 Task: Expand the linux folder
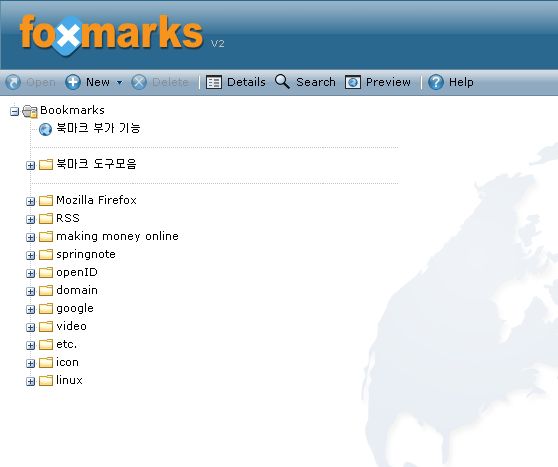tap(31, 382)
